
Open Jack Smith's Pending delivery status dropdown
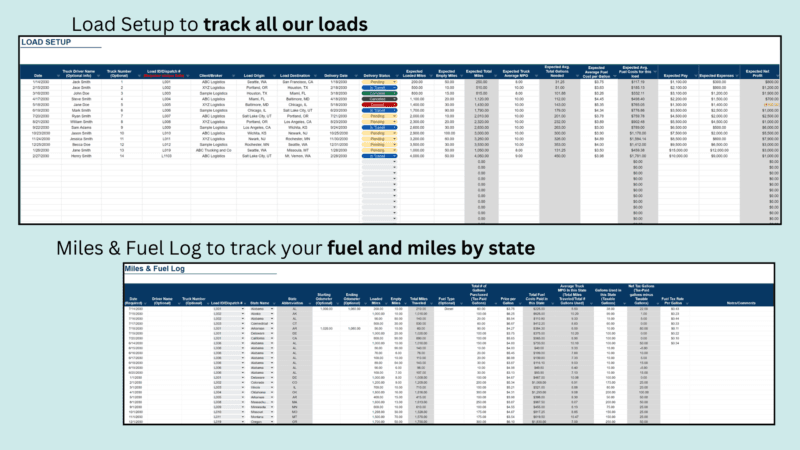394,82
